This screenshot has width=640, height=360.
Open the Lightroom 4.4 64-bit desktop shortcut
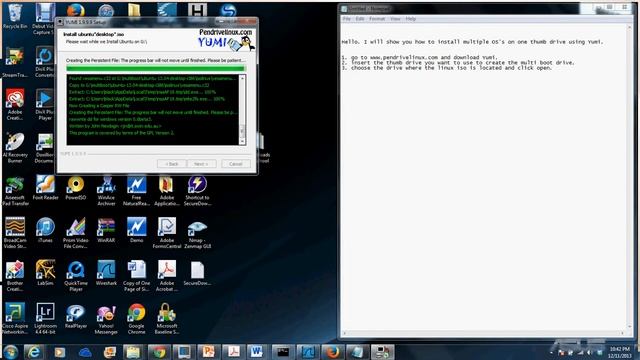[45, 318]
